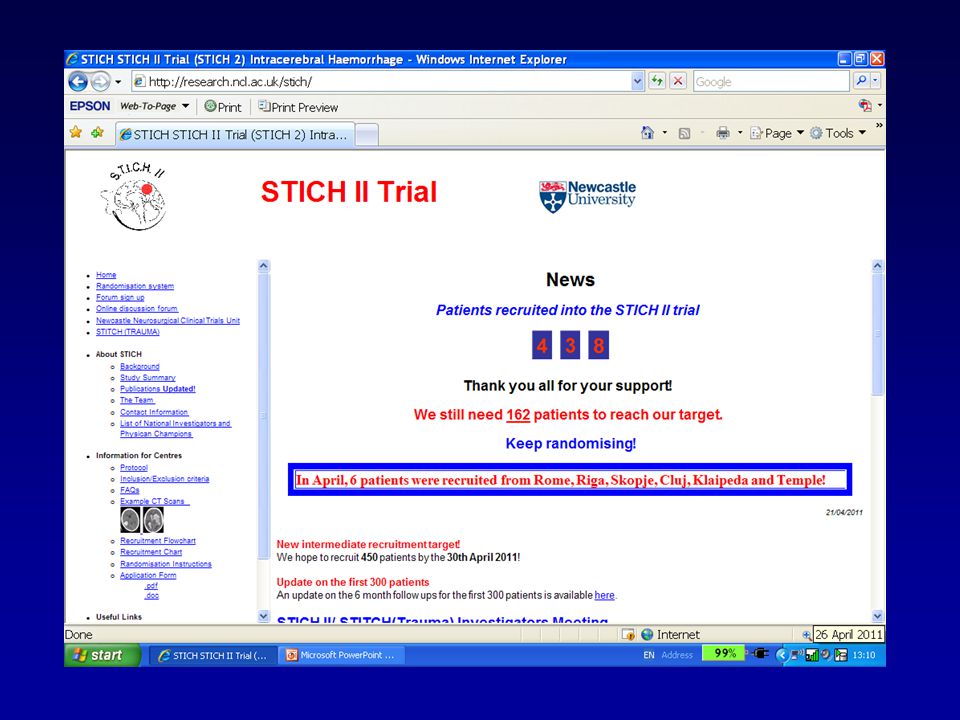
Task: Click the RSS feeds icon
Action: (x=684, y=133)
